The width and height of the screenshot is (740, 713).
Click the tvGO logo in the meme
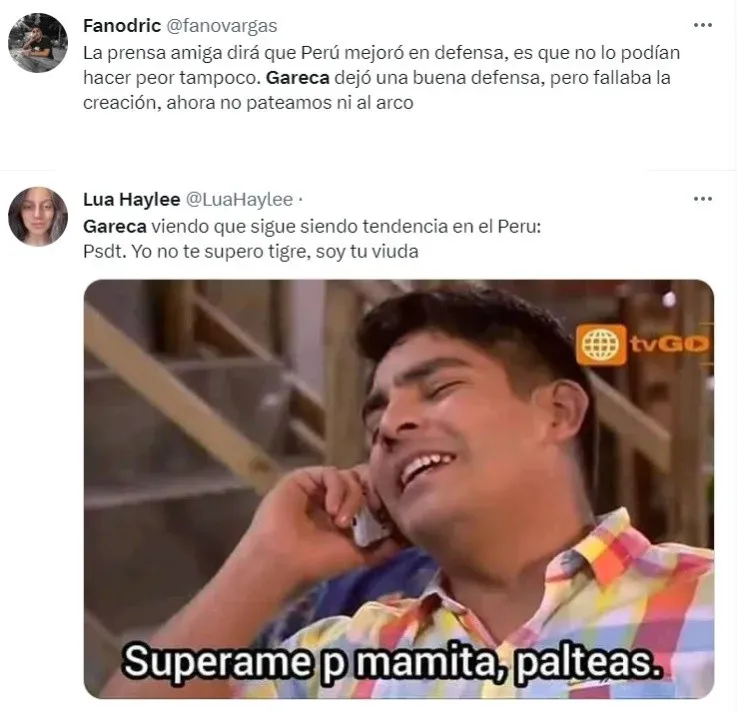(x=643, y=345)
